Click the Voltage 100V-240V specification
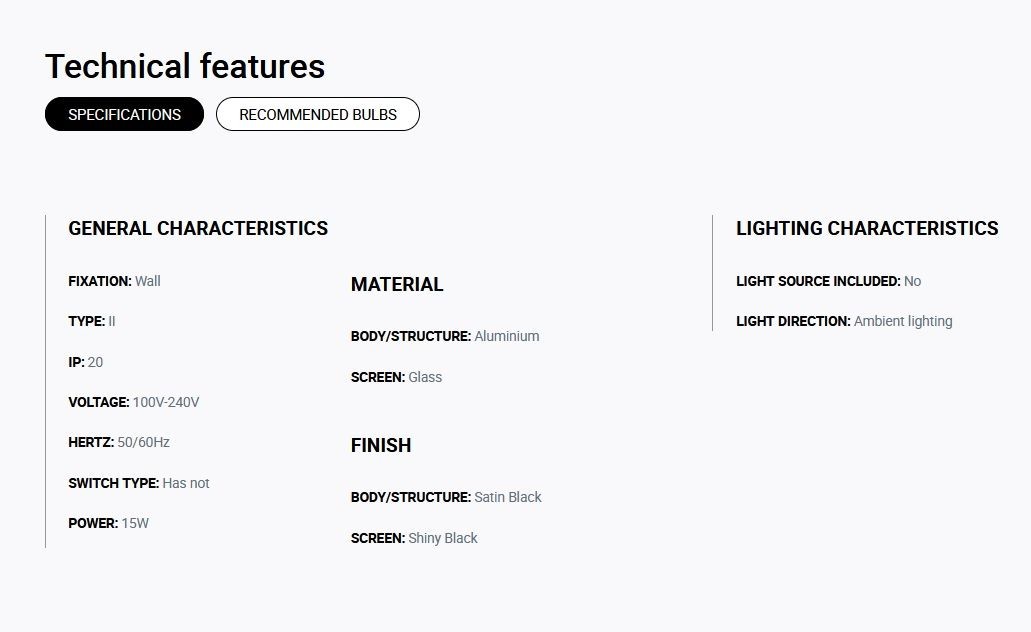This screenshot has width=1031, height=632. [133, 402]
